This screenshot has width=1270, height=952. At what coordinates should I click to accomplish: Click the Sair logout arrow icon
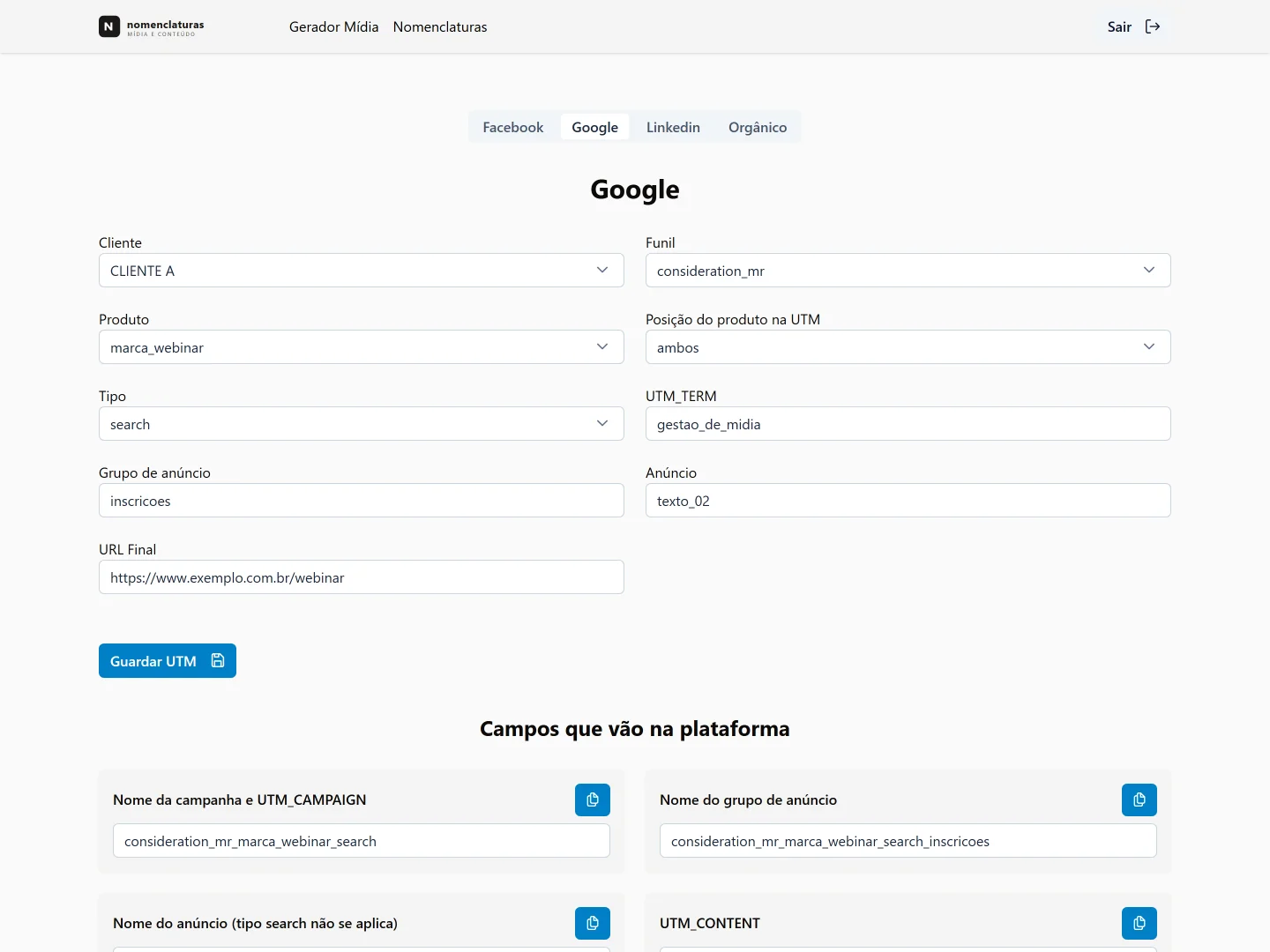(x=1153, y=26)
